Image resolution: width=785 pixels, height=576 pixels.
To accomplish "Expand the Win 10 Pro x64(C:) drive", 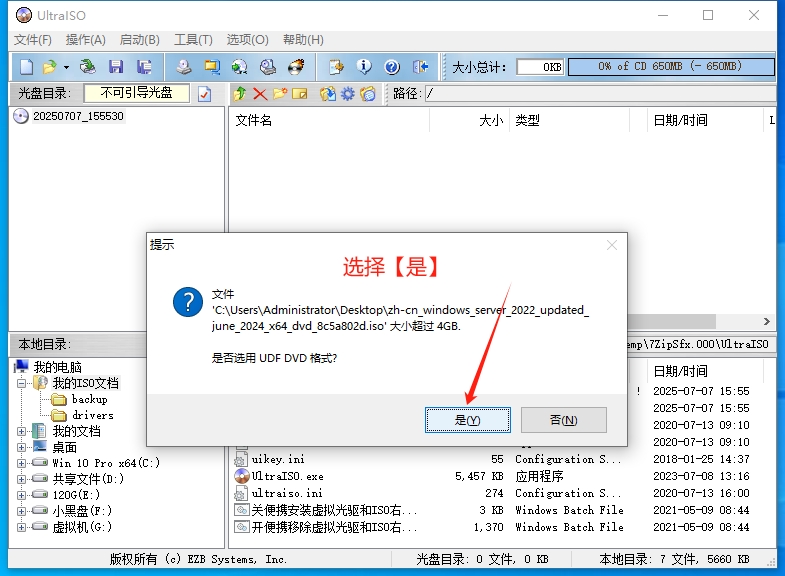I will pos(22,463).
